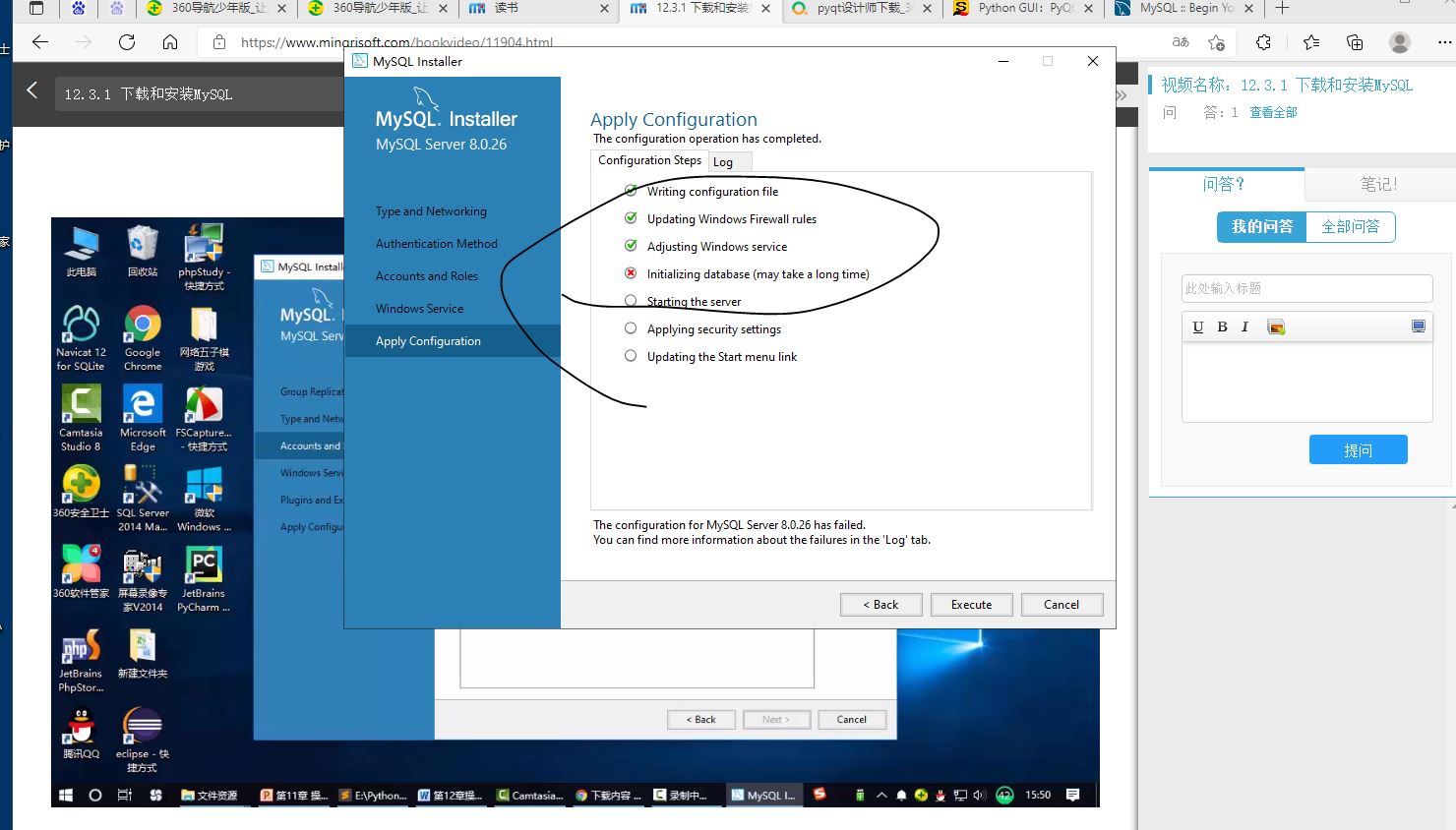Insert an image in the question editor
1456x830 pixels.
coord(1276,326)
